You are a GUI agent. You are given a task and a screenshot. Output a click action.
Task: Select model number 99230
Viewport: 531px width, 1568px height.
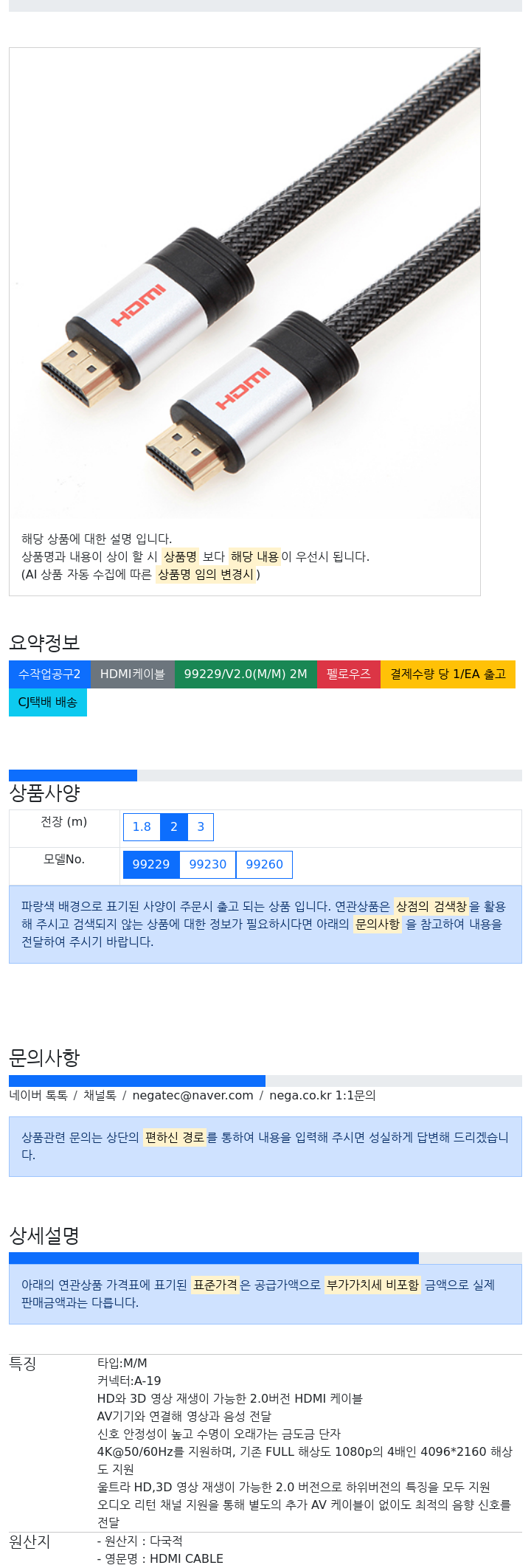(208, 865)
